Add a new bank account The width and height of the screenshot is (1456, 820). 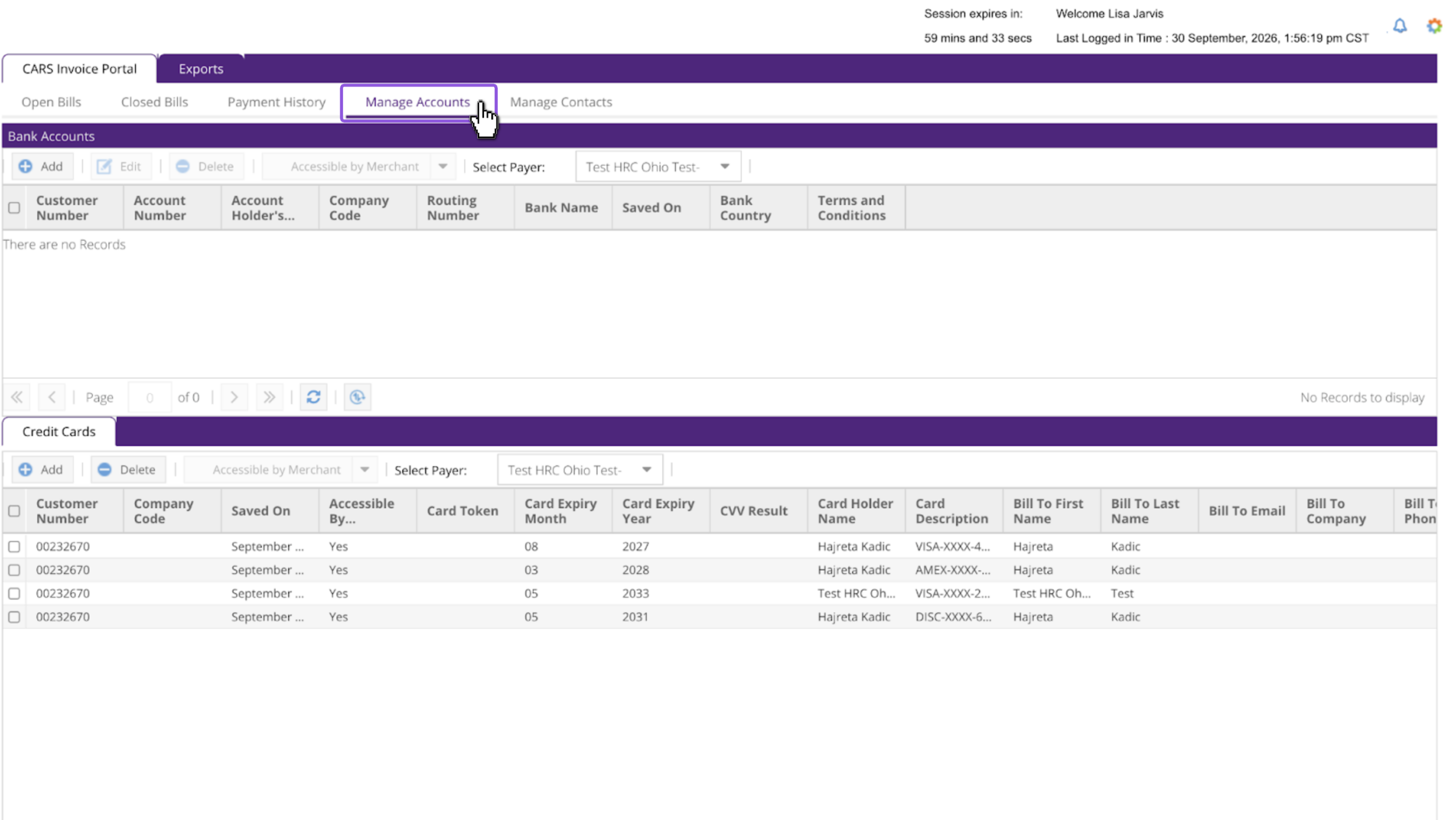(x=42, y=166)
